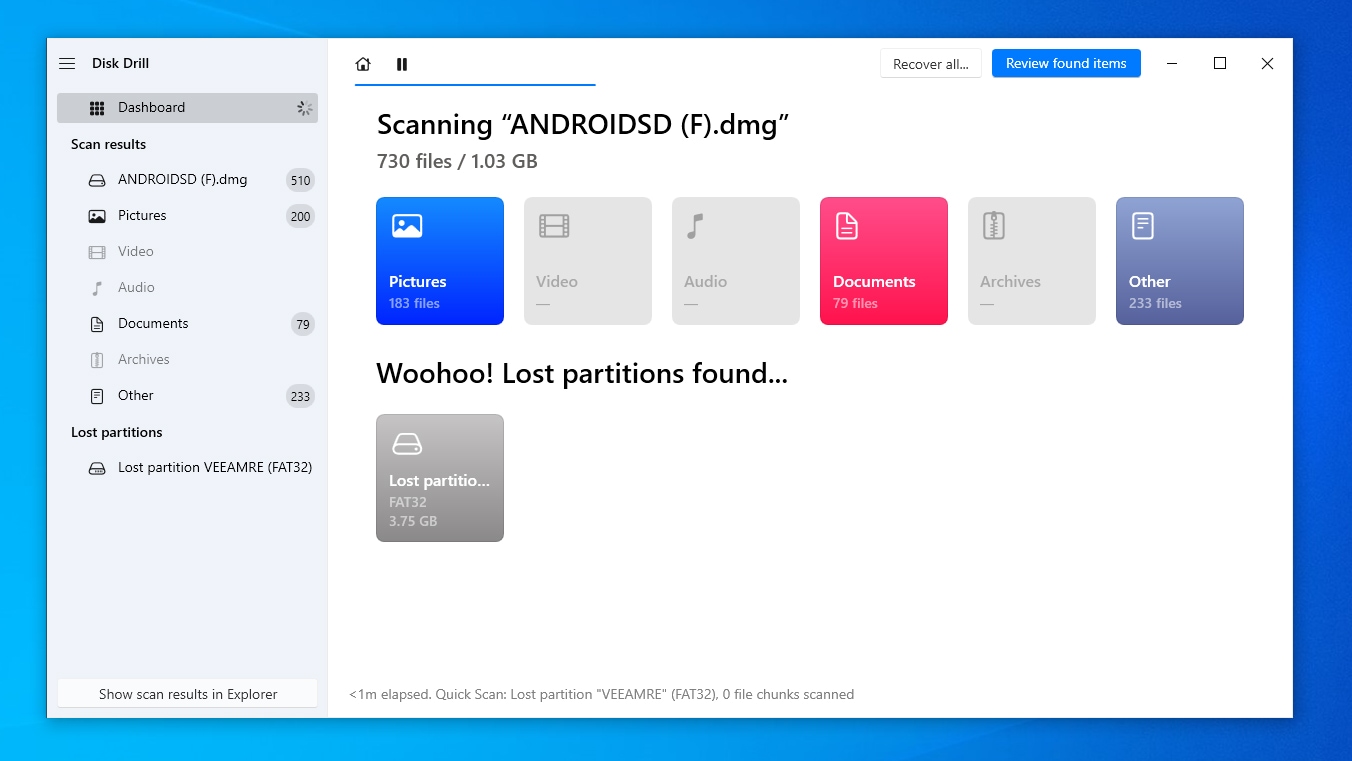Screen dimensions: 1352x761
Task: Click the Lost partition drive sidebar icon
Action: [x=97, y=468]
